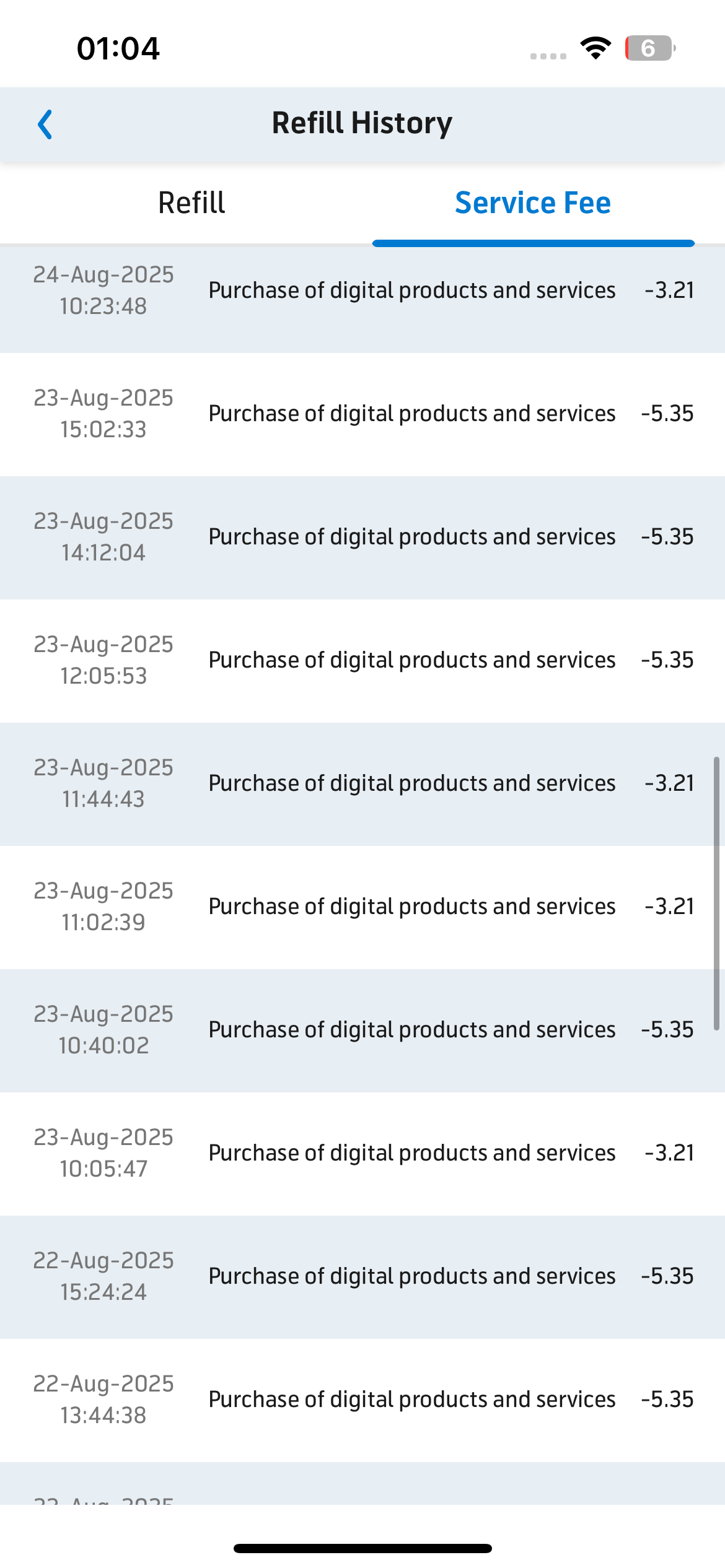Open the 23-Aug-2025 11:44:43 transaction

point(362,784)
